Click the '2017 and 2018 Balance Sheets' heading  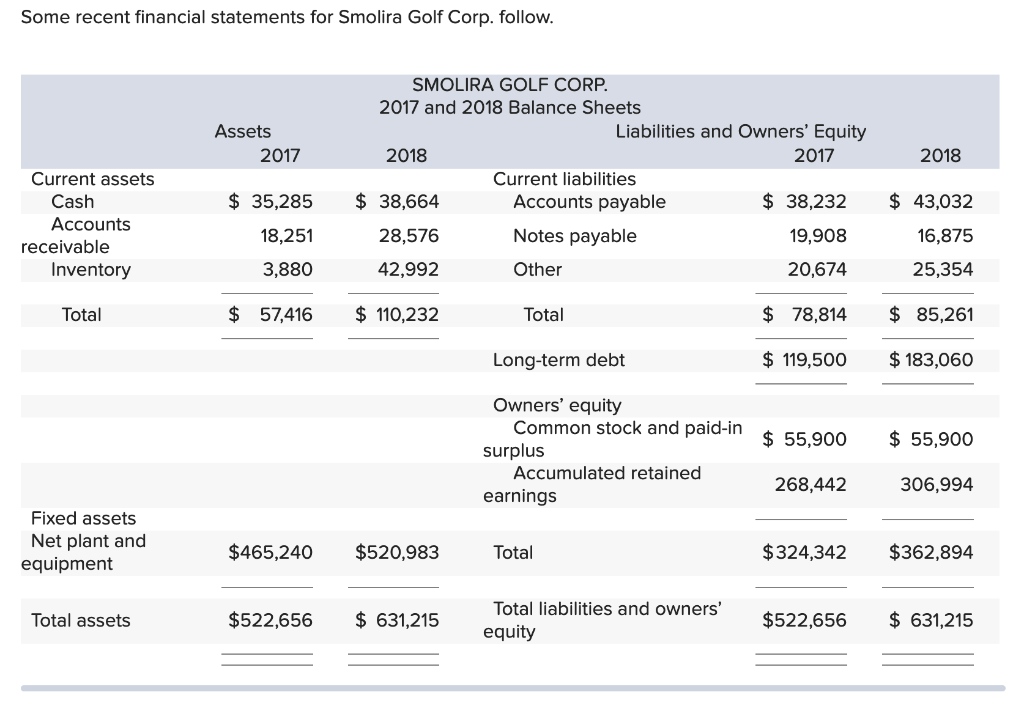509,108
